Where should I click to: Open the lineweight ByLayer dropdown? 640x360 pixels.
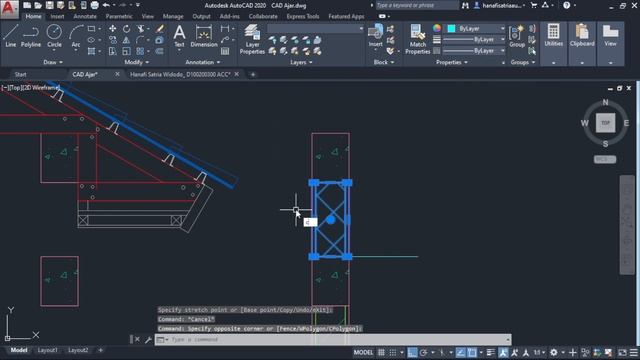(473, 40)
